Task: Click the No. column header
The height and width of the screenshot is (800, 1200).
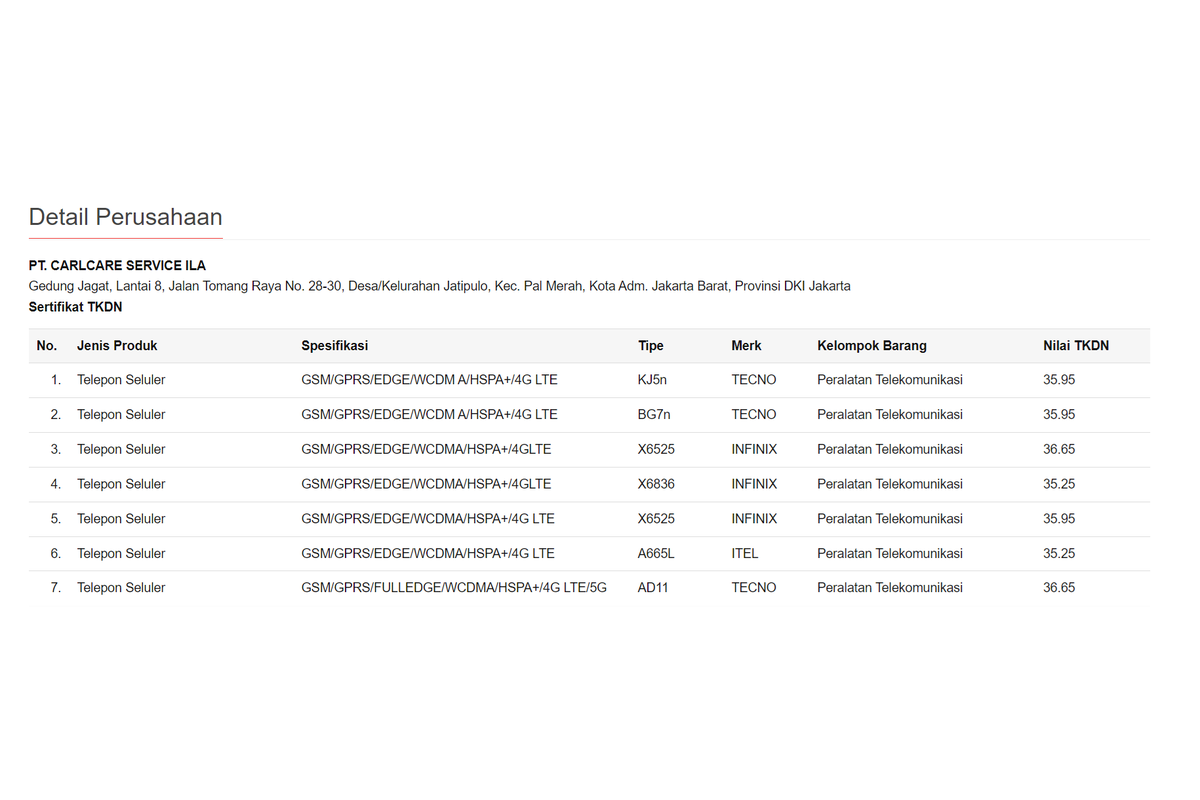Action: click(x=47, y=346)
